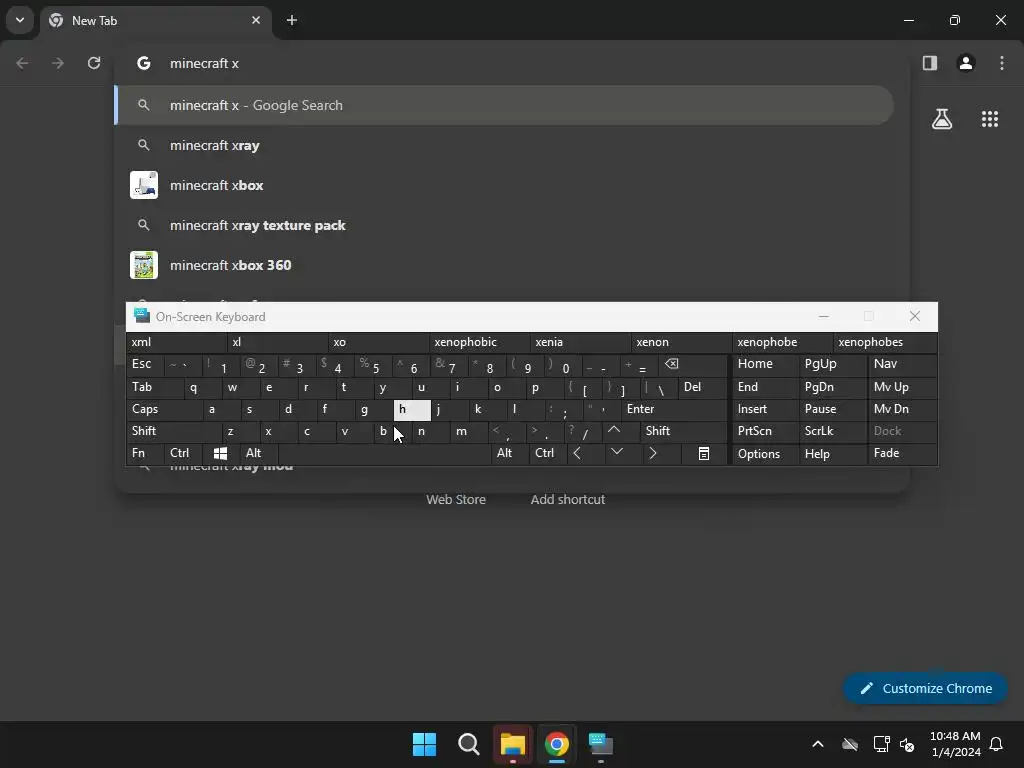Choose the xenophobes word prediction
Screen dimensions: 1024x768
885,342
